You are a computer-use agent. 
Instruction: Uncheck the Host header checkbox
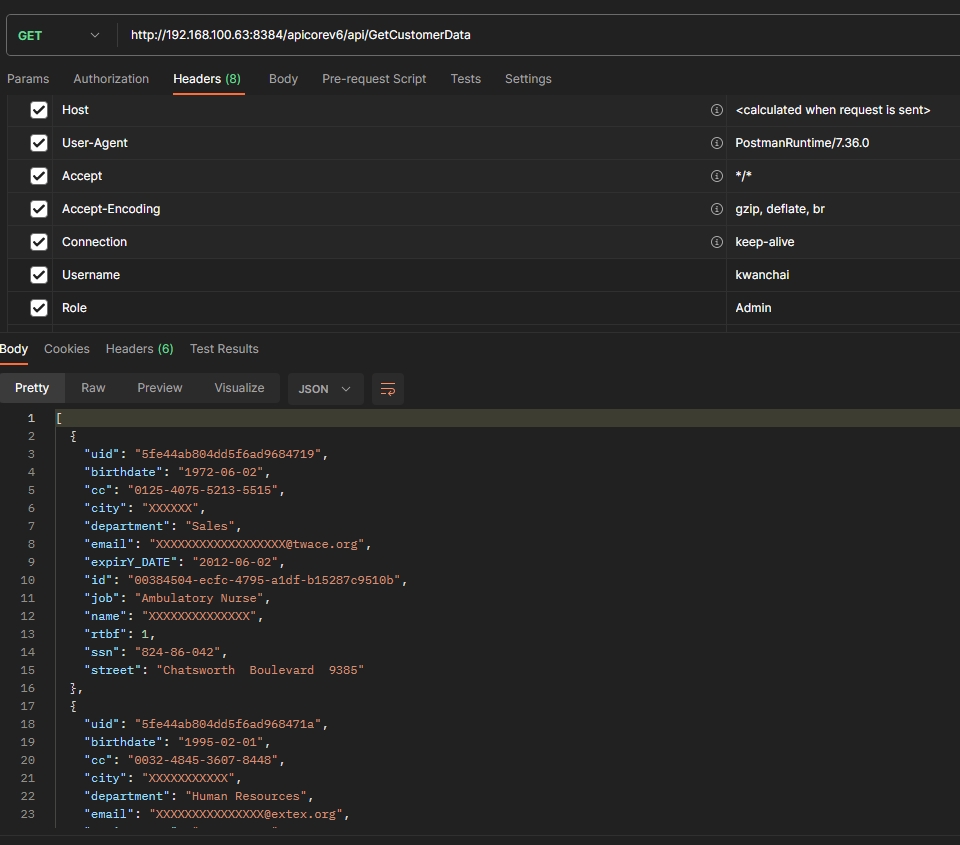coord(39,110)
